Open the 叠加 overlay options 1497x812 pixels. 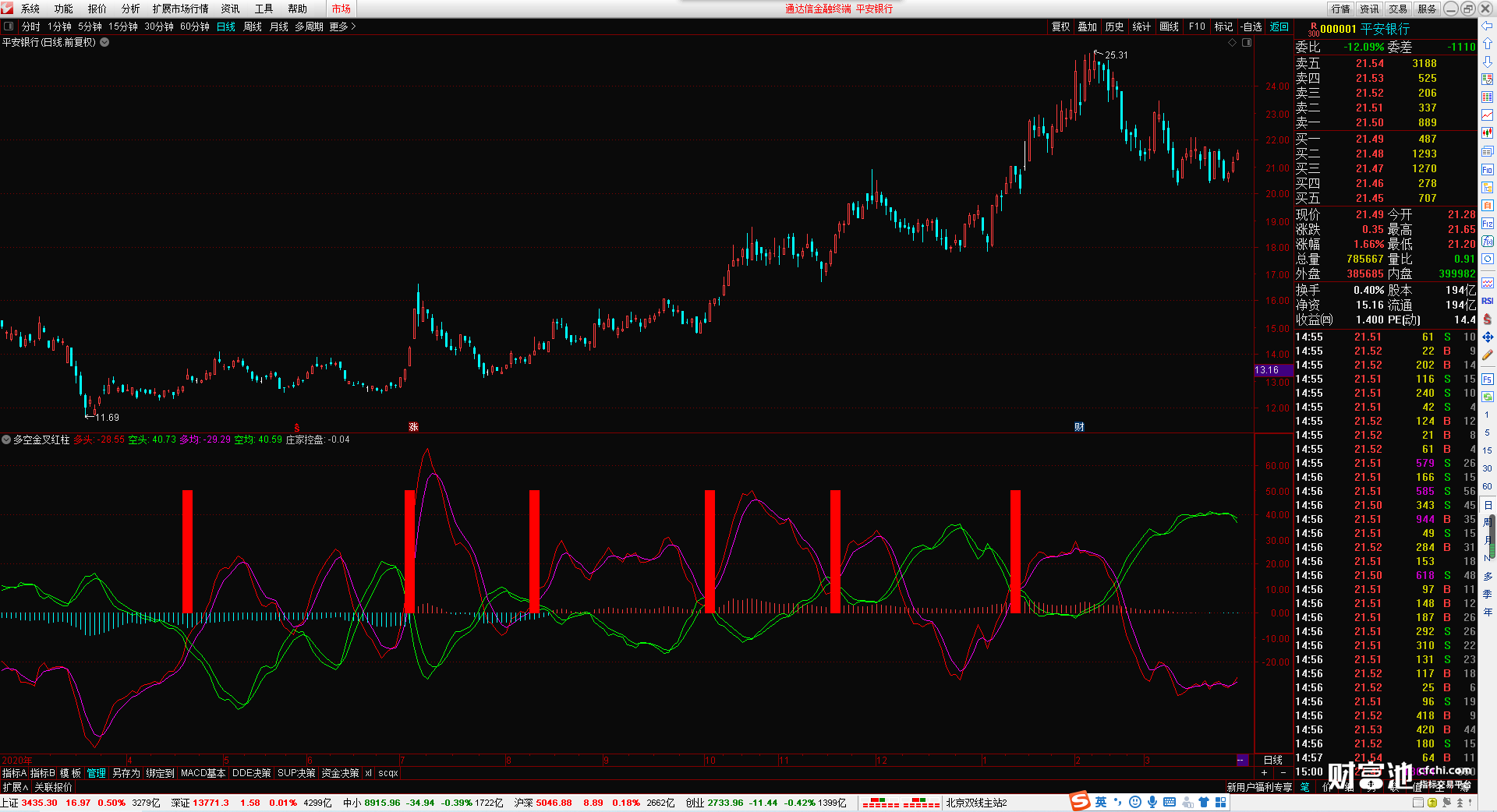click(1087, 26)
